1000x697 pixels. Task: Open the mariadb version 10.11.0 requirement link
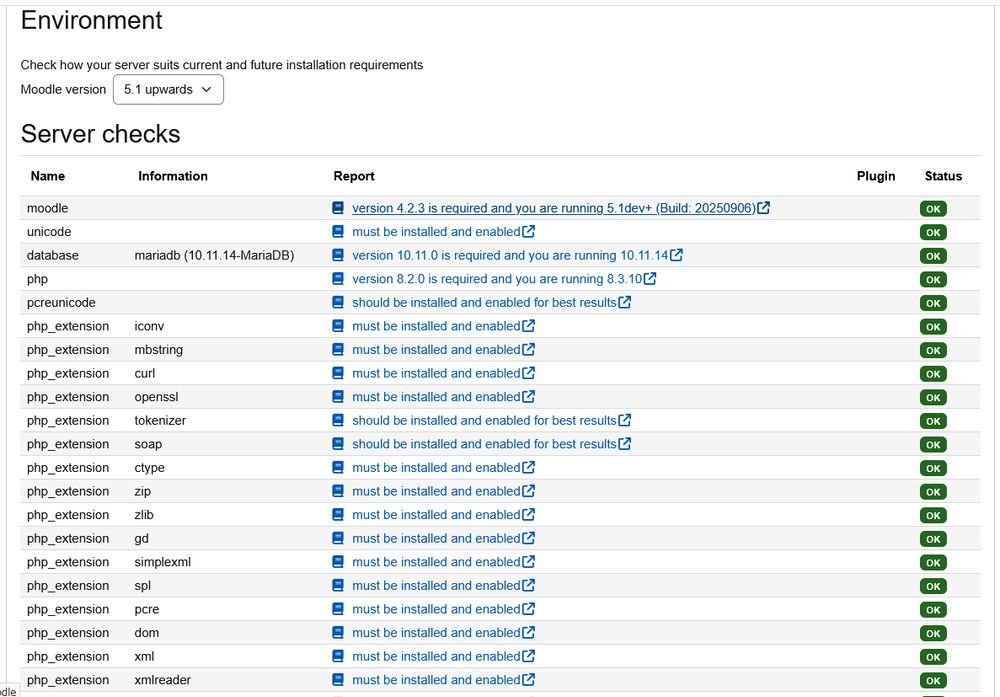coord(510,255)
